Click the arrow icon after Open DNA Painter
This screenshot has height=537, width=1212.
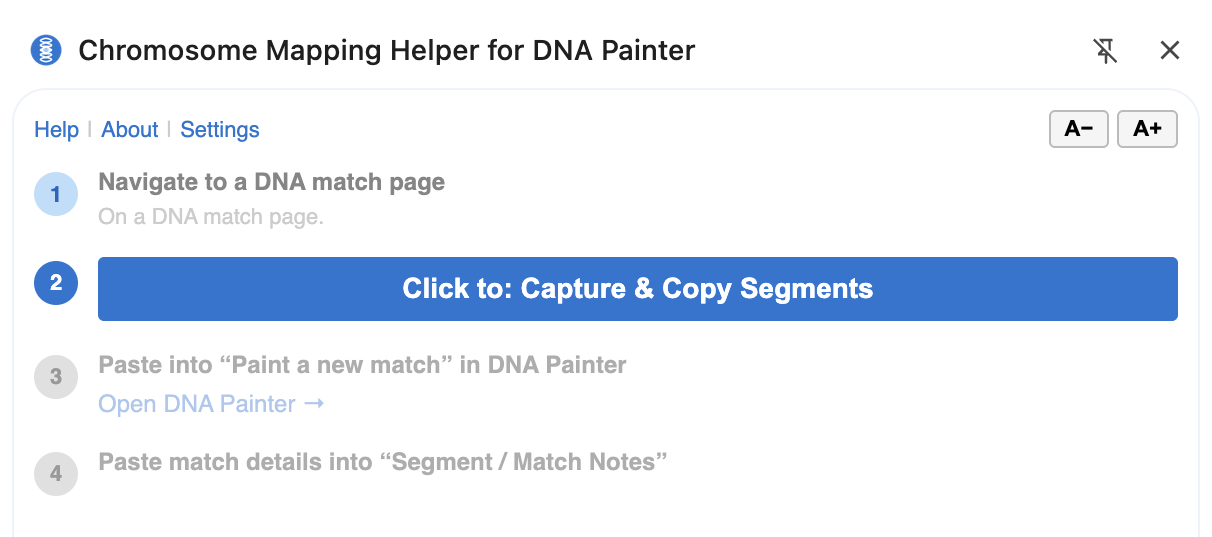(x=314, y=404)
